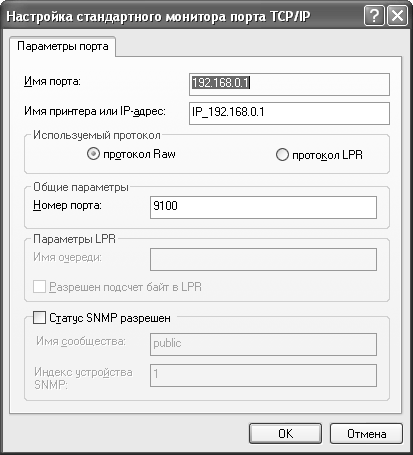
Task: Click the Имя порта input field
Action: coord(289,84)
